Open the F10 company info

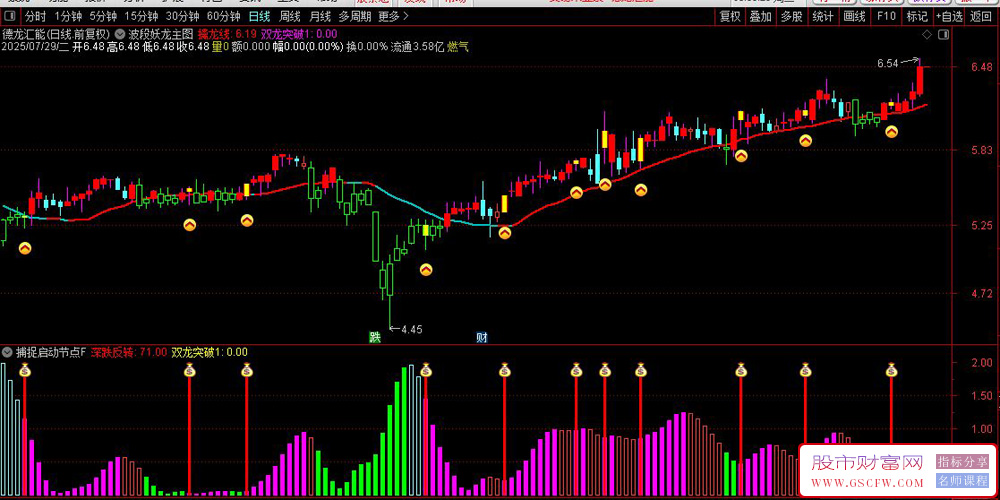(886, 17)
